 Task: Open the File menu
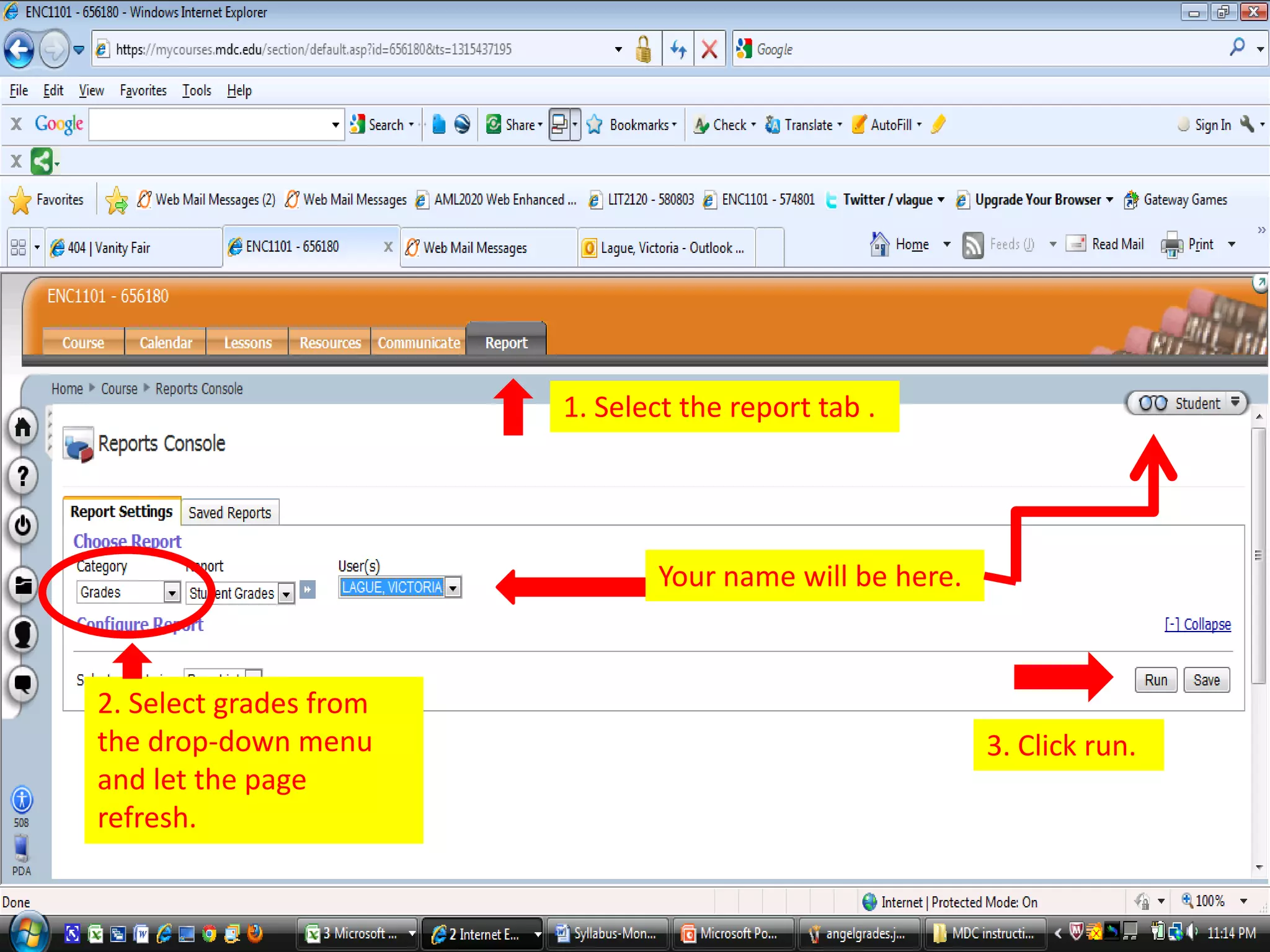pos(19,90)
